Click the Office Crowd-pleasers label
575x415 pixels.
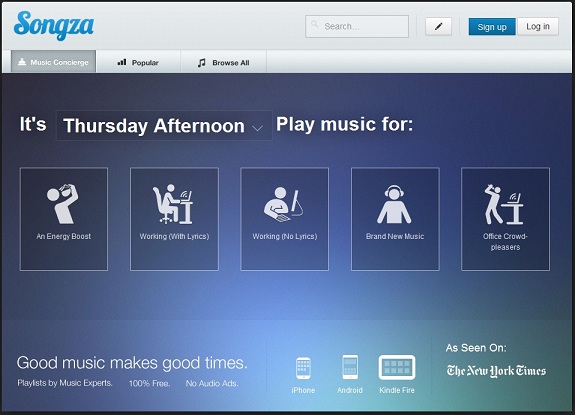505,242
